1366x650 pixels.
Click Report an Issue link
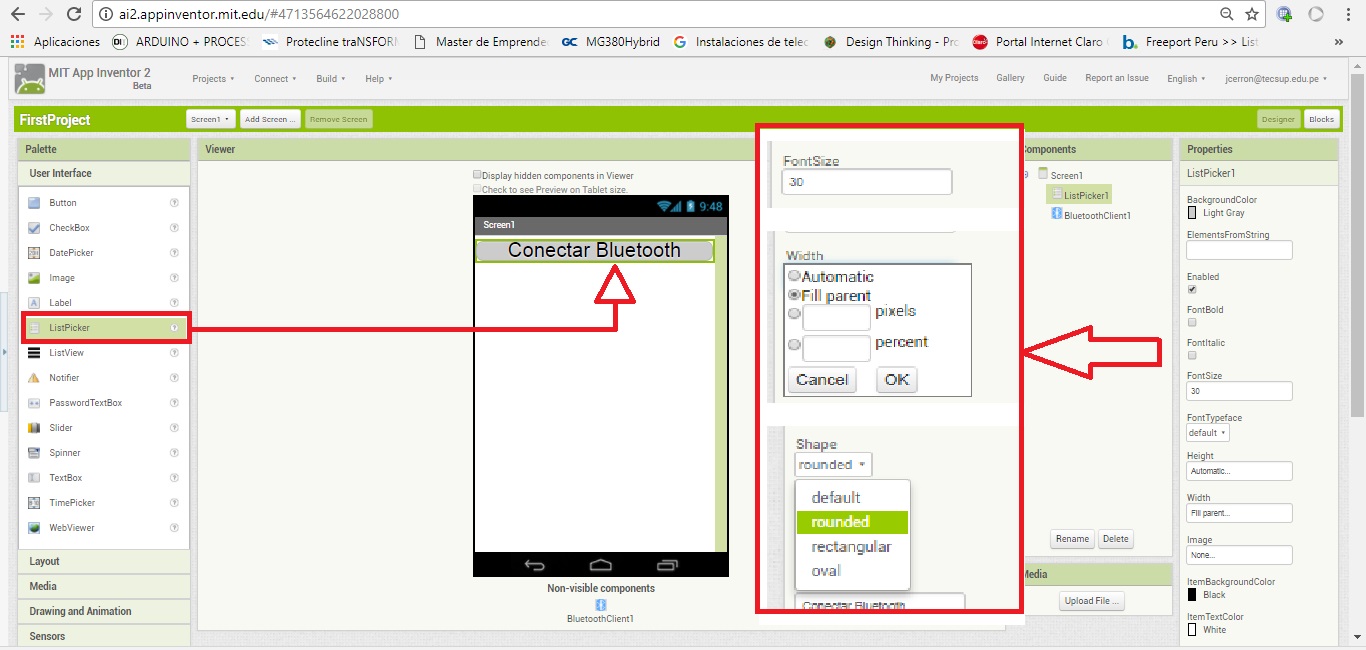point(1117,78)
